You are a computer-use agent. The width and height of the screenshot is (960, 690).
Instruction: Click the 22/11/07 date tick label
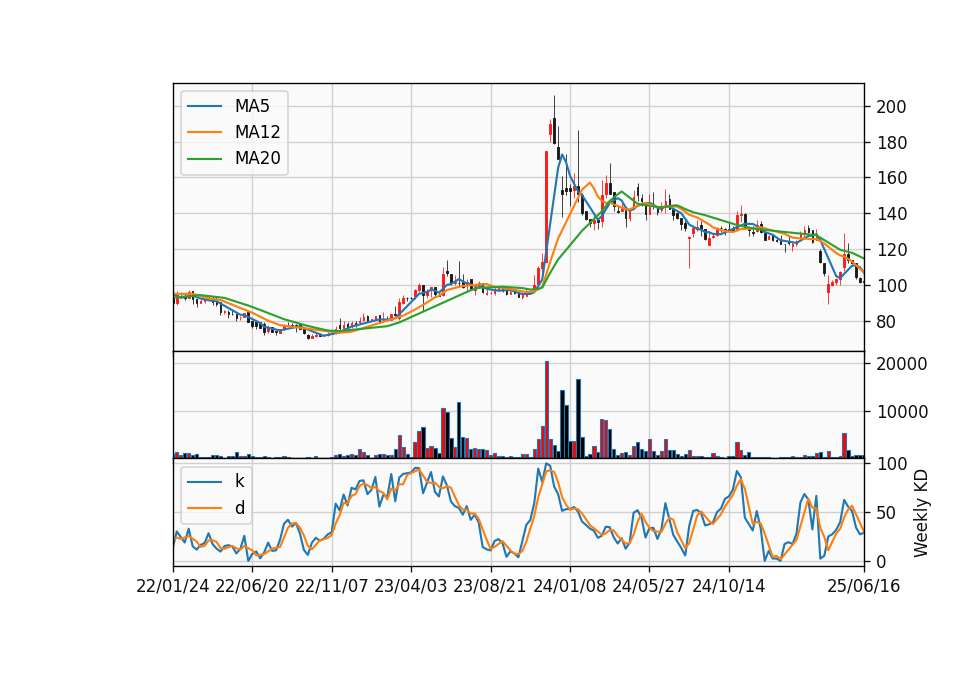(332, 586)
